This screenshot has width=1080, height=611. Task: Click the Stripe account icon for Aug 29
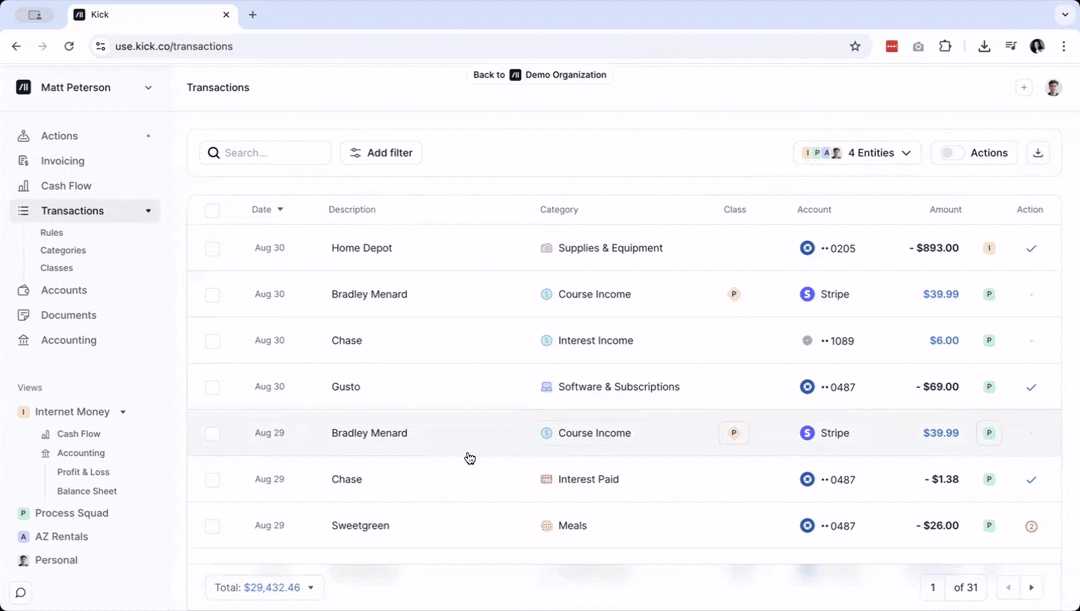pos(807,433)
